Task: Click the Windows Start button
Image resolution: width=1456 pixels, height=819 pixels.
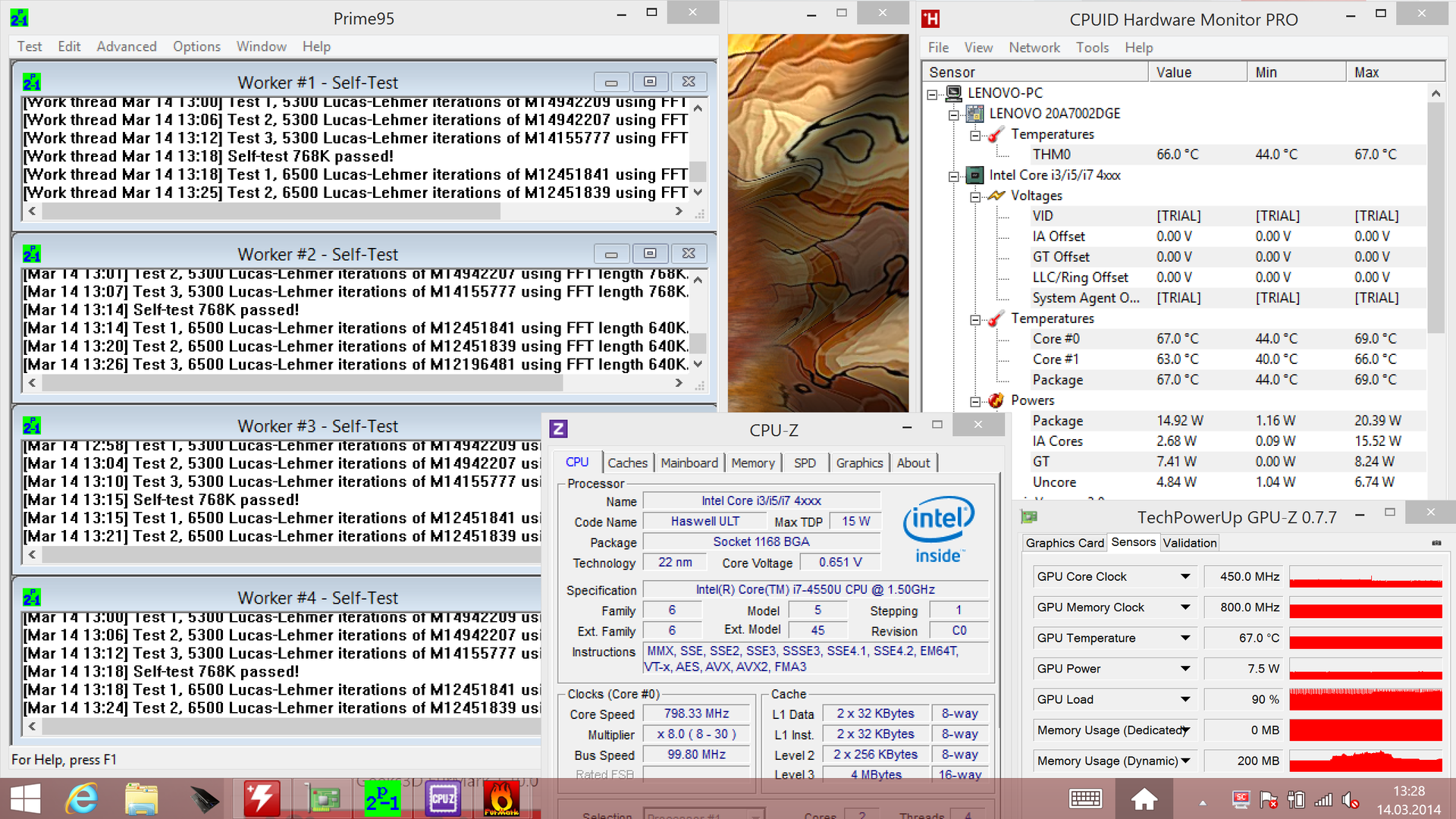Action: [x=25, y=799]
